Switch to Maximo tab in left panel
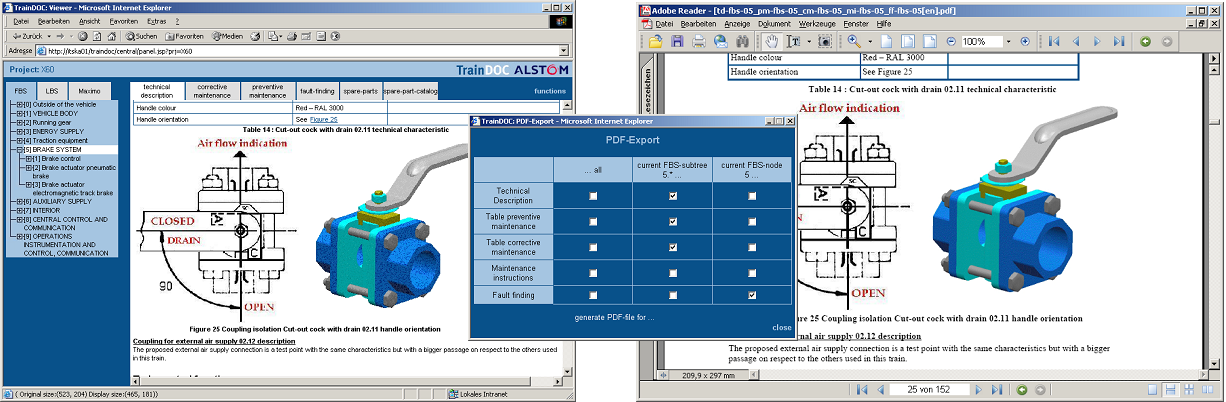The height and width of the screenshot is (402, 1226). pos(89,91)
